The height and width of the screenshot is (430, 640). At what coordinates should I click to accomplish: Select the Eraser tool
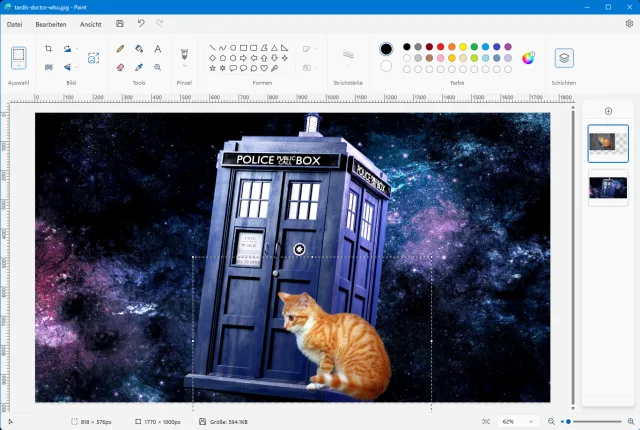point(120,67)
